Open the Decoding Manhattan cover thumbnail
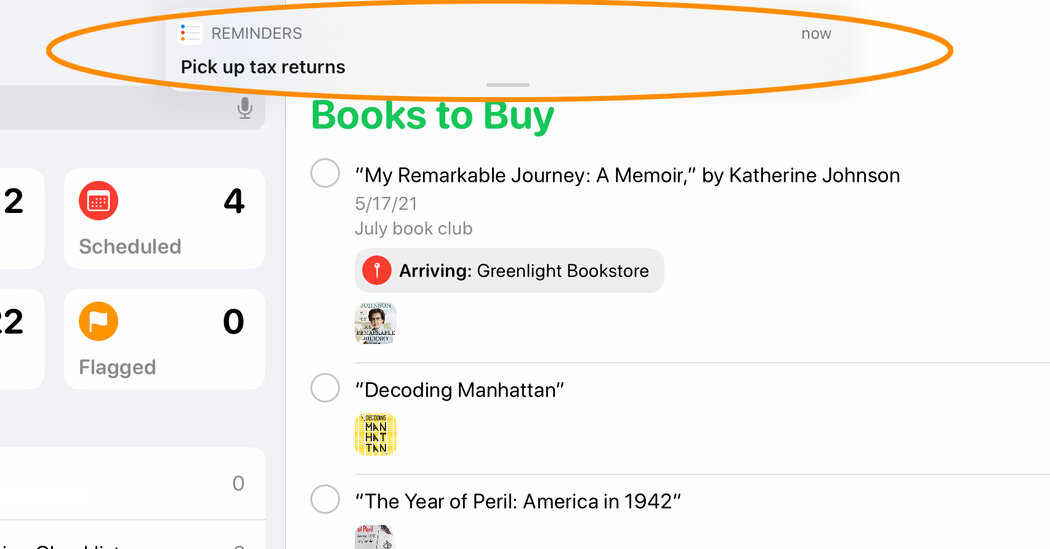This screenshot has height=549, width=1050. click(375, 435)
